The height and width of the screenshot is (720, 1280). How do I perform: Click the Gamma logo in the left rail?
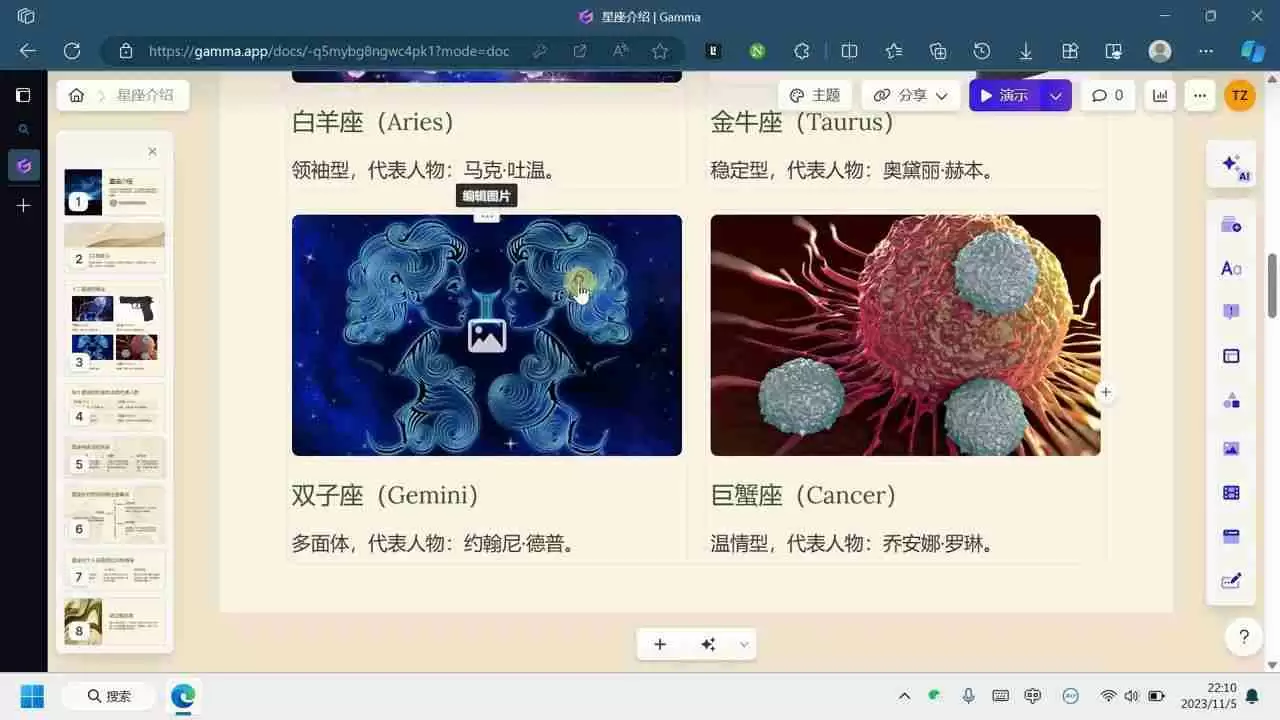[x=24, y=166]
